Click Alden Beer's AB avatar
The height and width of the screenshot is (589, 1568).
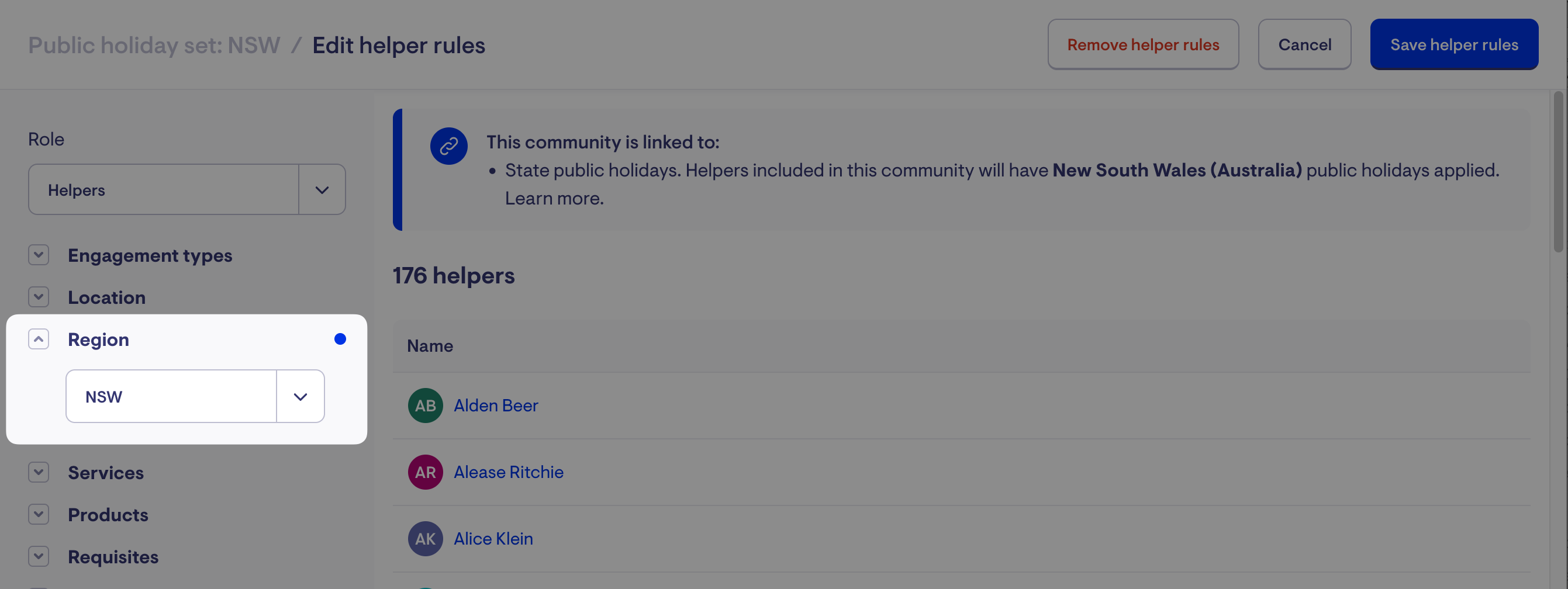pos(425,406)
